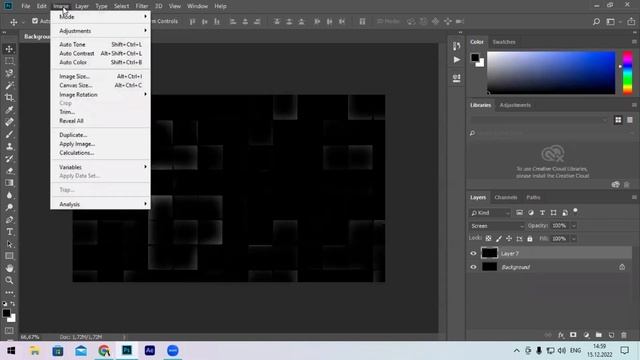Select the Dodge tool
Image resolution: width=640 pixels, height=360 pixels.
(9, 207)
